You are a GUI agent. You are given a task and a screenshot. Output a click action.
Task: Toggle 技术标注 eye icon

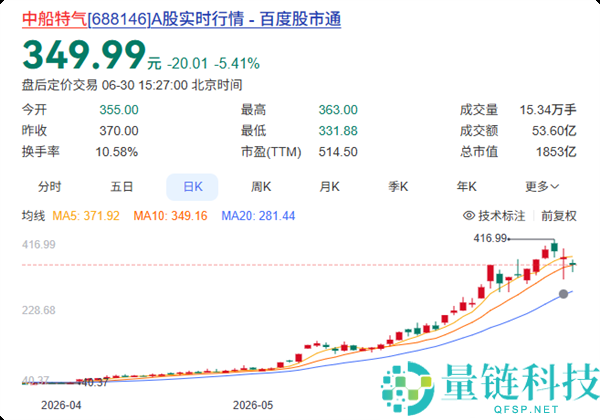point(469,216)
